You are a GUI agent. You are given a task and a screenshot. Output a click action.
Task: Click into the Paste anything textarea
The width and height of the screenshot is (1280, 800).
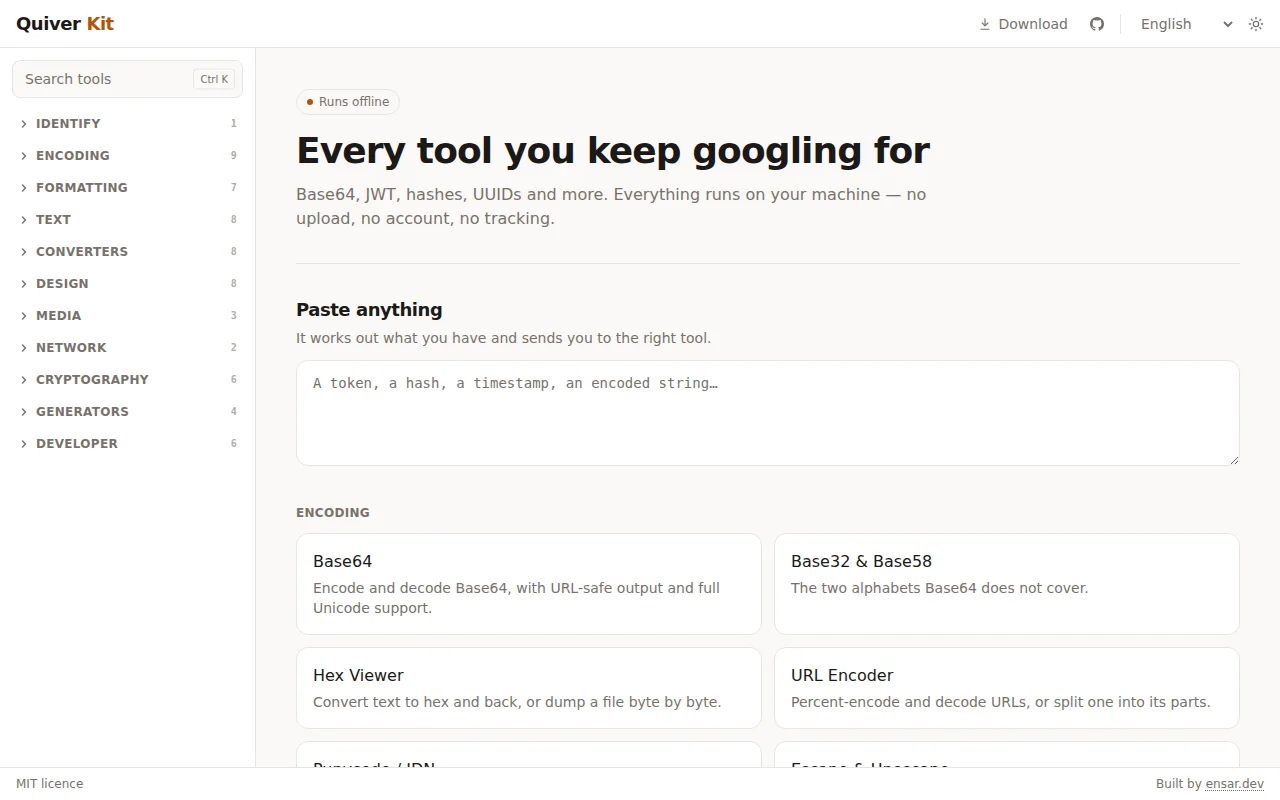(x=768, y=413)
